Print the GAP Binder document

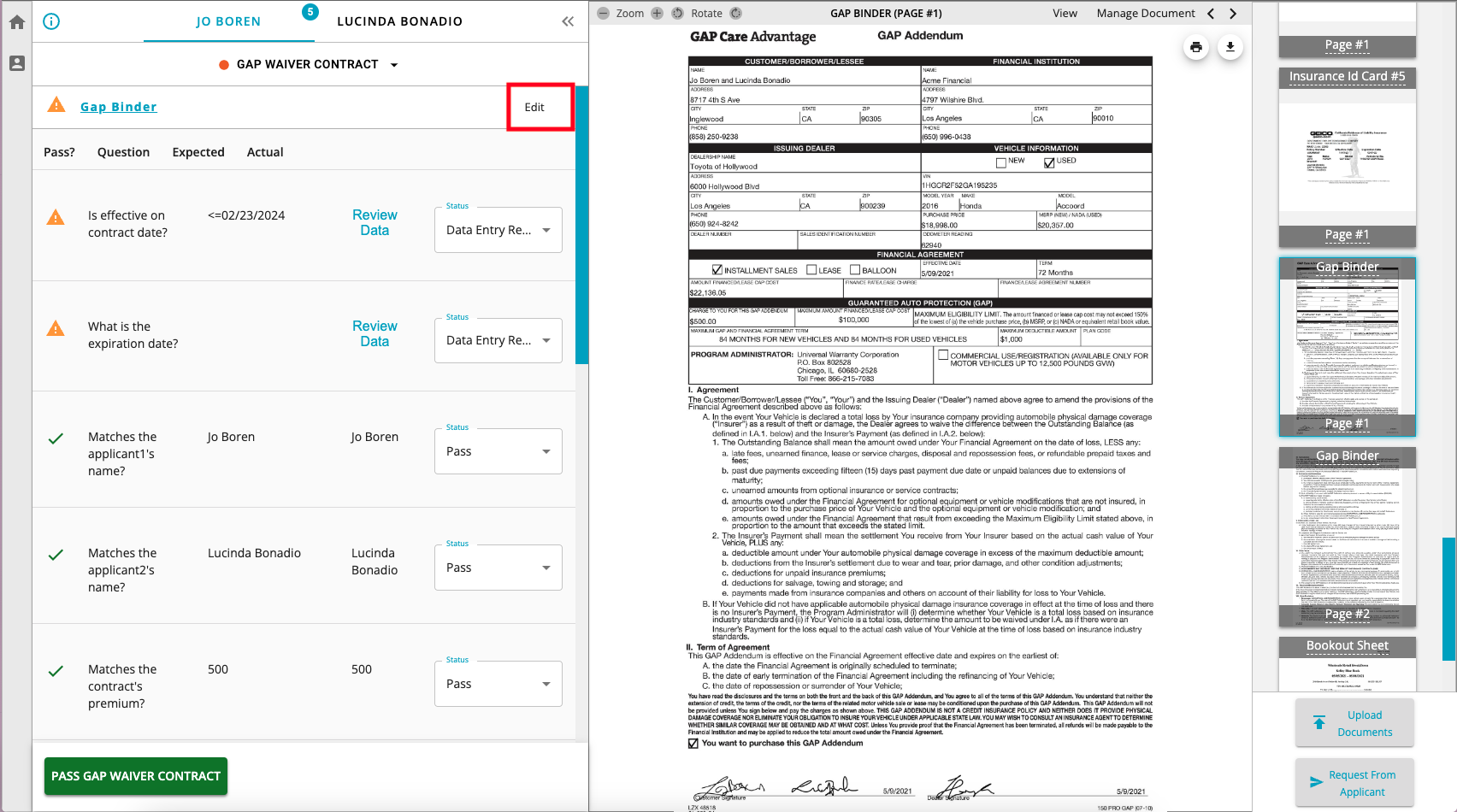click(1196, 47)
